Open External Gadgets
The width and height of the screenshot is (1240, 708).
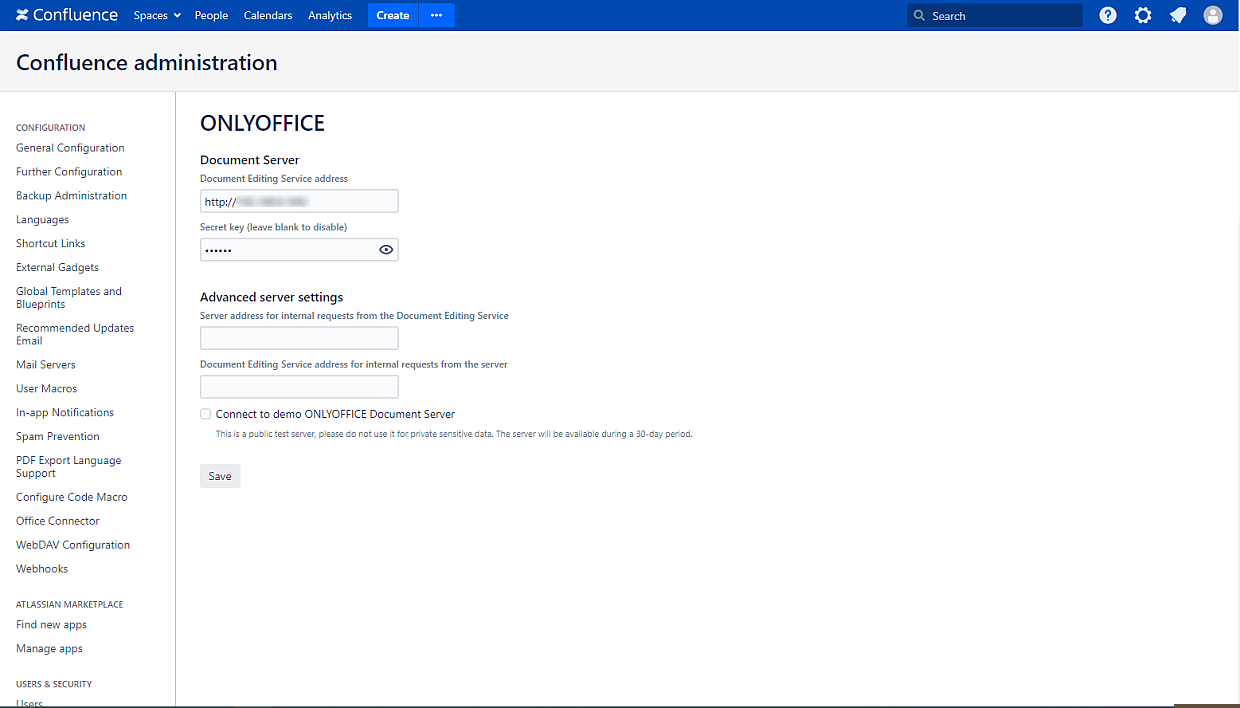coord(57,268)
